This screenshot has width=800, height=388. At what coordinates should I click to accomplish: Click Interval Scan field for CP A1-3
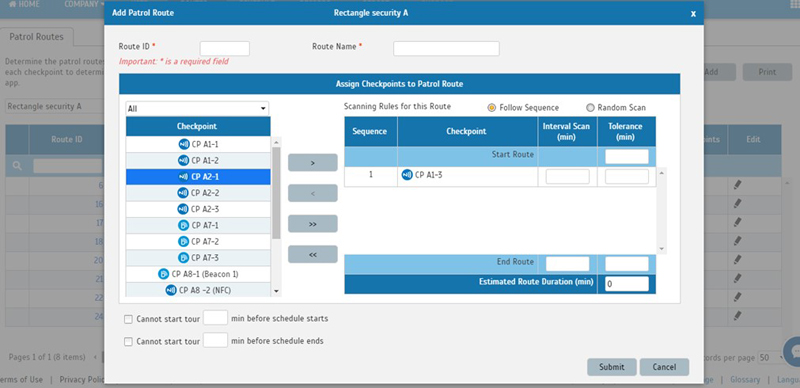click(x=567, y=177)
